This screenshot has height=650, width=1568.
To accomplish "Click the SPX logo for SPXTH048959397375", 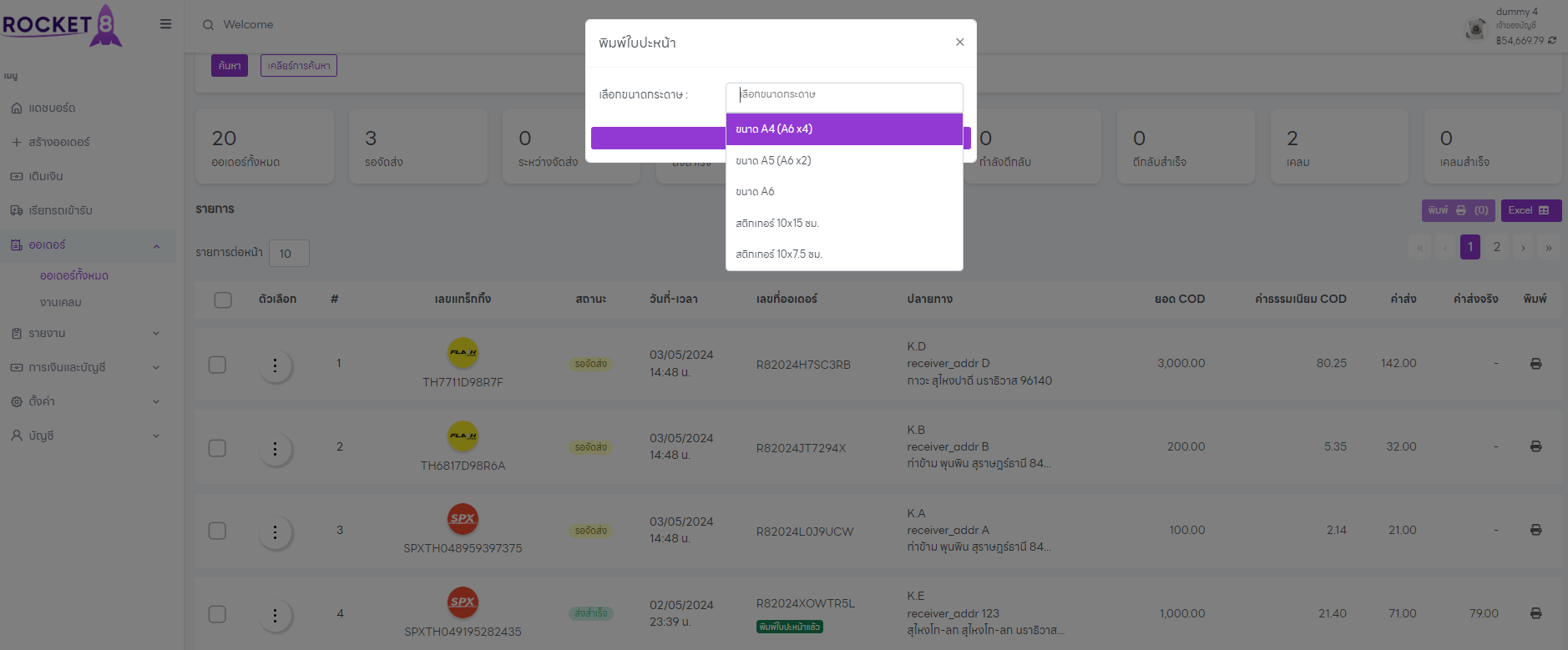I will coord(463,518).
